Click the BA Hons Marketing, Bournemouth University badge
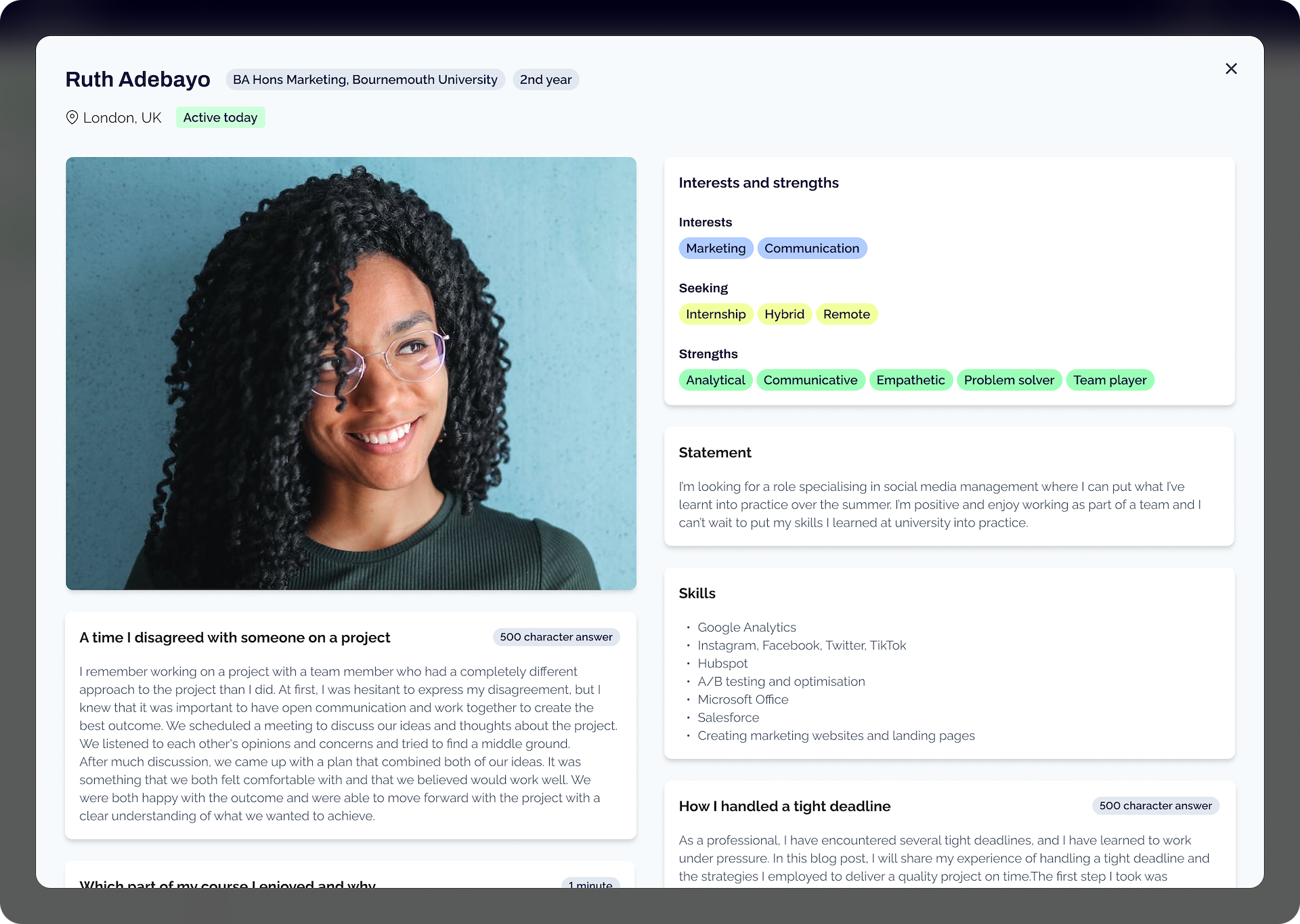Viewport: 1300px width, 924px height. coord(365,80)
